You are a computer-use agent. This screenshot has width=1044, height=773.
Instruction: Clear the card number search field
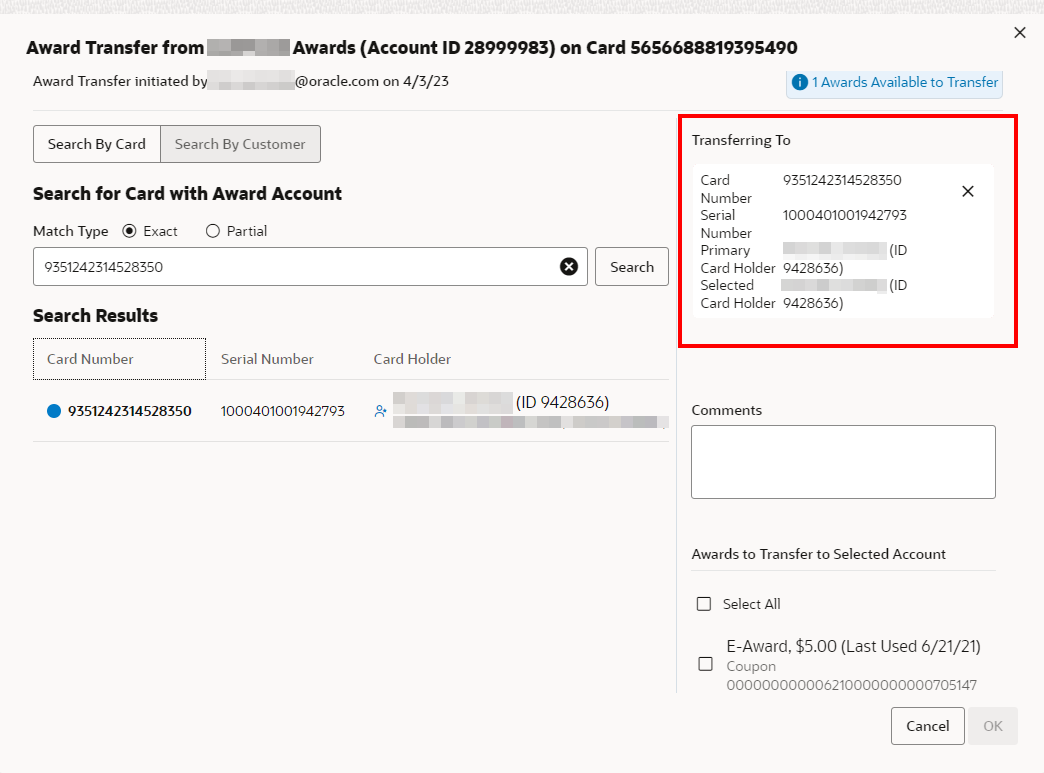[x=569, y=267]
